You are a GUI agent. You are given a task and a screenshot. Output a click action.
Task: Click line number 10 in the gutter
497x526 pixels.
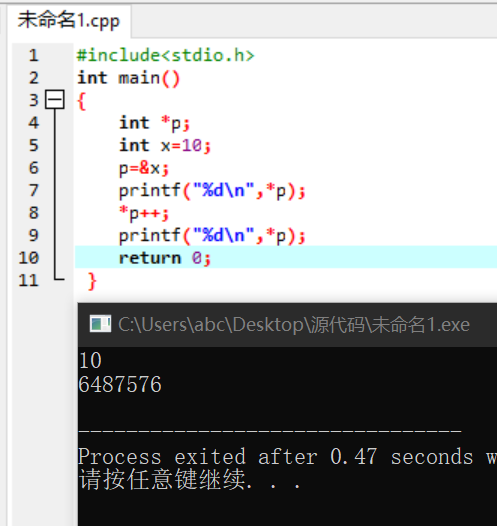click(x=29, y=258)
